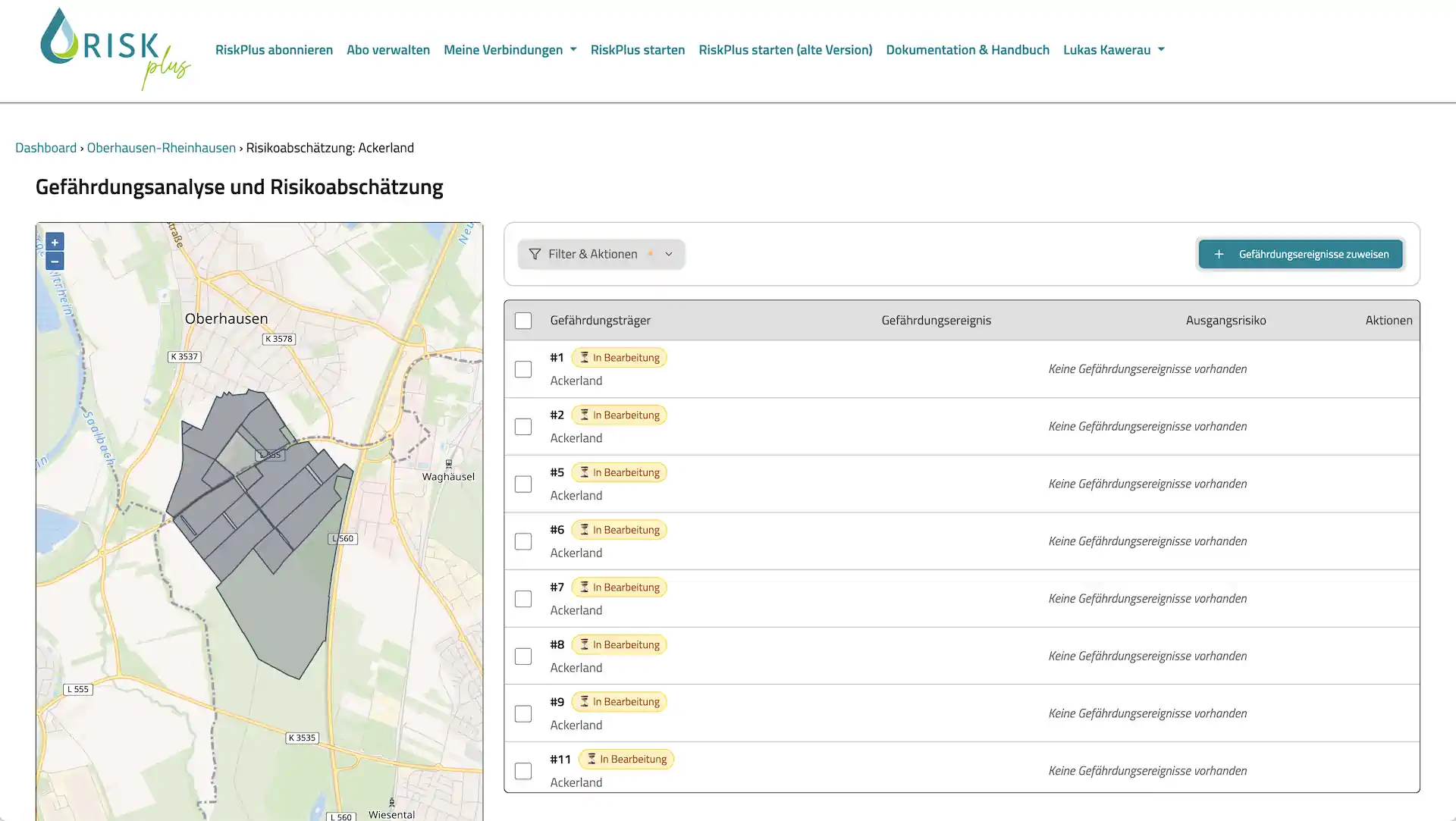Click the Waghäusel station icon on map
Screen dimensions: 1456x821
(x=448, y=463)
